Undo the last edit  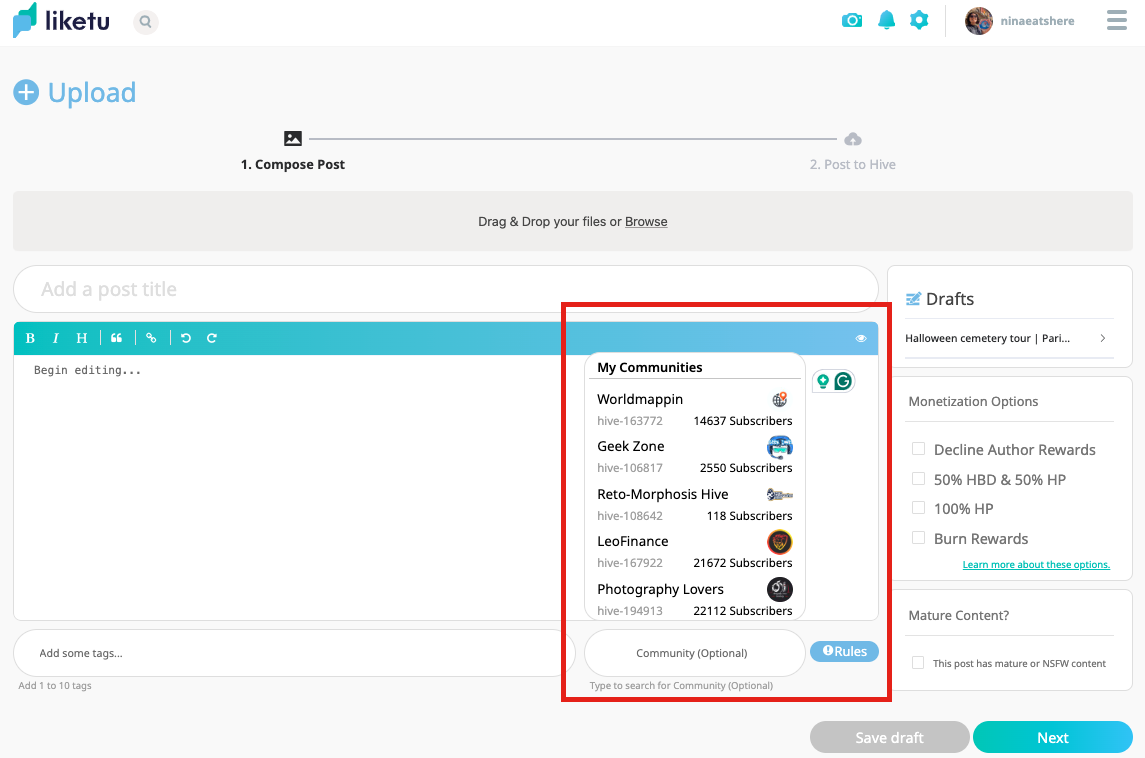186,338
